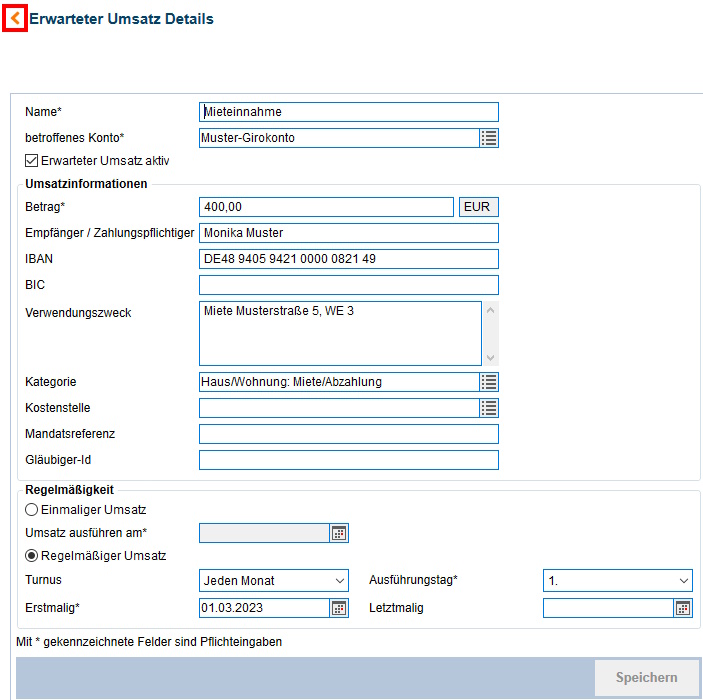Click into the Name field
Viewport: 703px width, 700px height.
348,112
